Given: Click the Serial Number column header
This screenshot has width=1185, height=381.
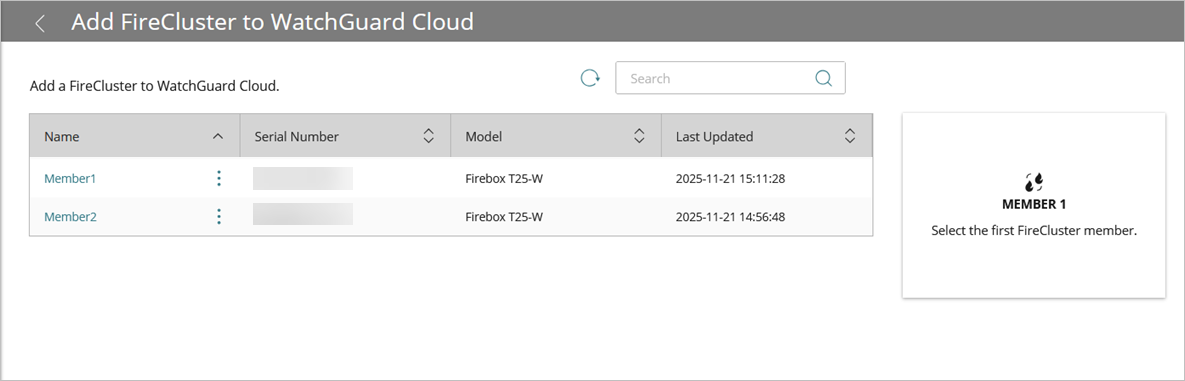Looking at the screenshot, I should click(x=345, y=136).
